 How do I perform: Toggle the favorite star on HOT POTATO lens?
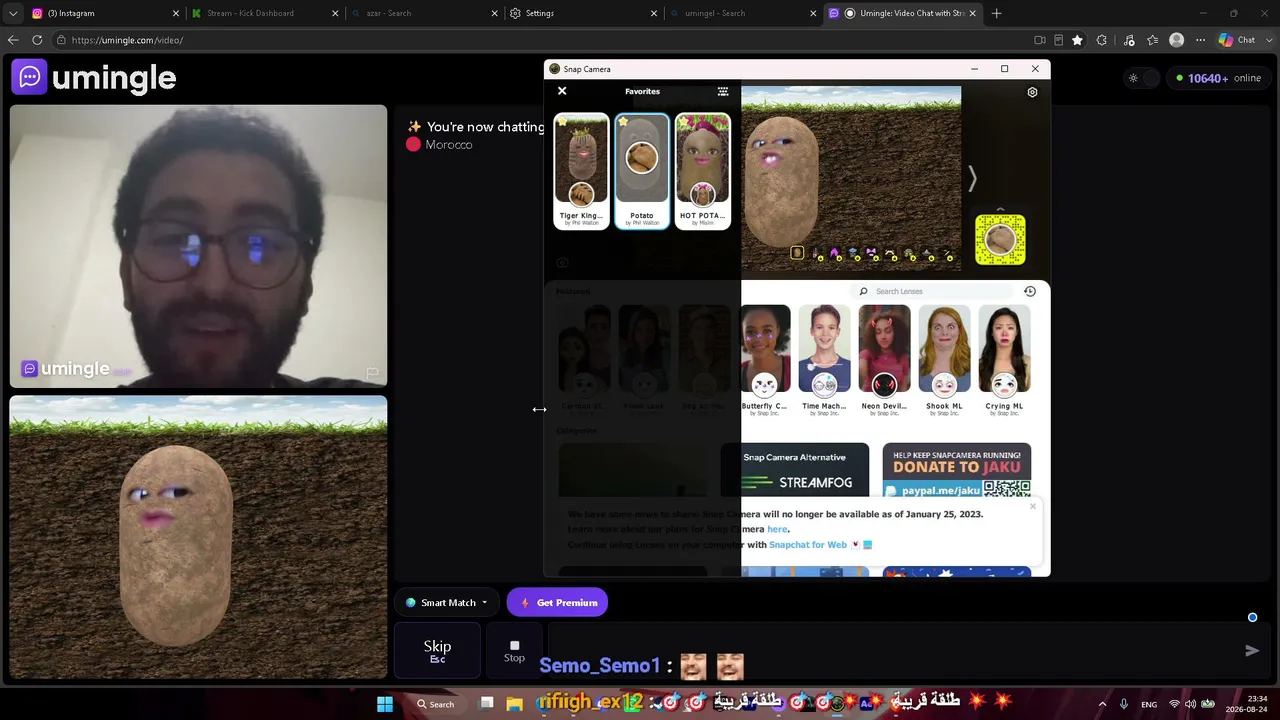pyautogui.click(x=683, y=122)
